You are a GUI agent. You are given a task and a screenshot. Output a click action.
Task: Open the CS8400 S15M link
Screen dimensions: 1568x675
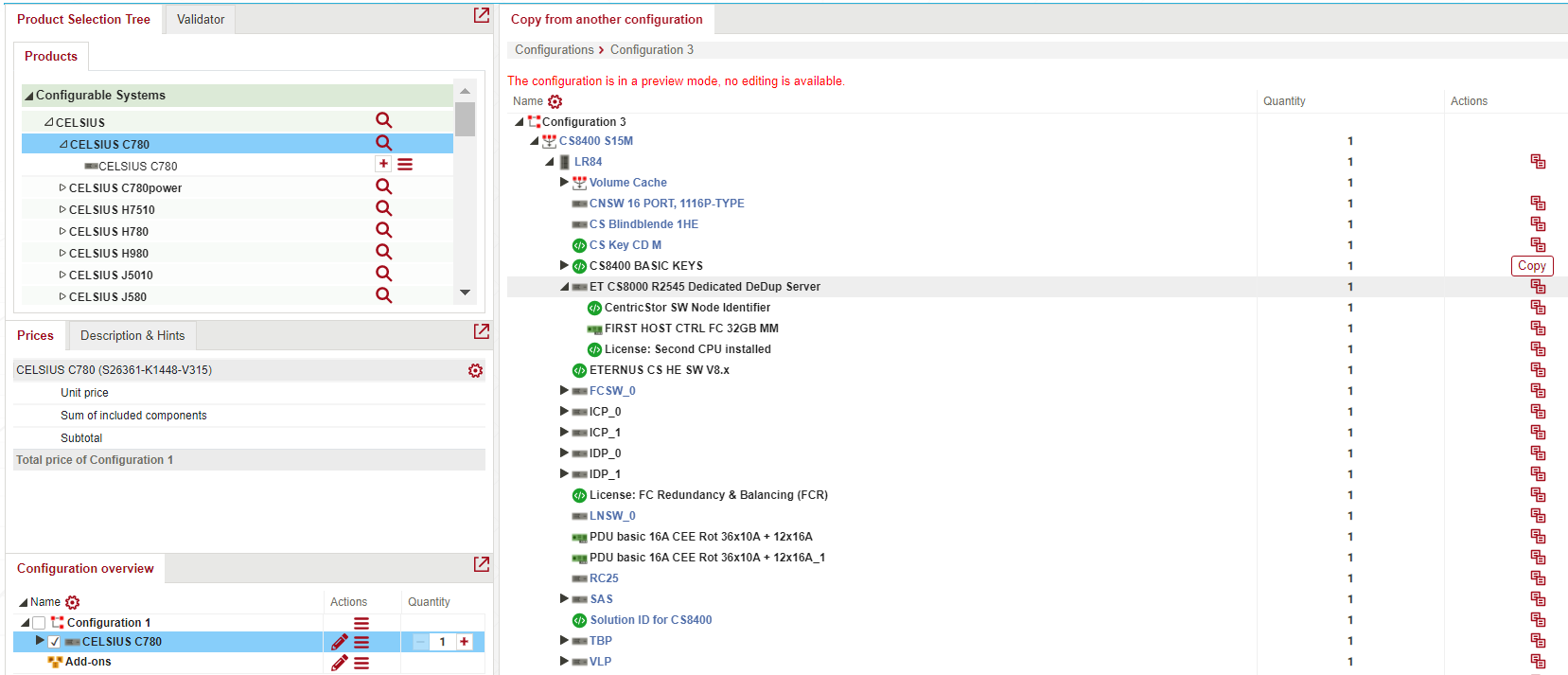coord(596,141)
